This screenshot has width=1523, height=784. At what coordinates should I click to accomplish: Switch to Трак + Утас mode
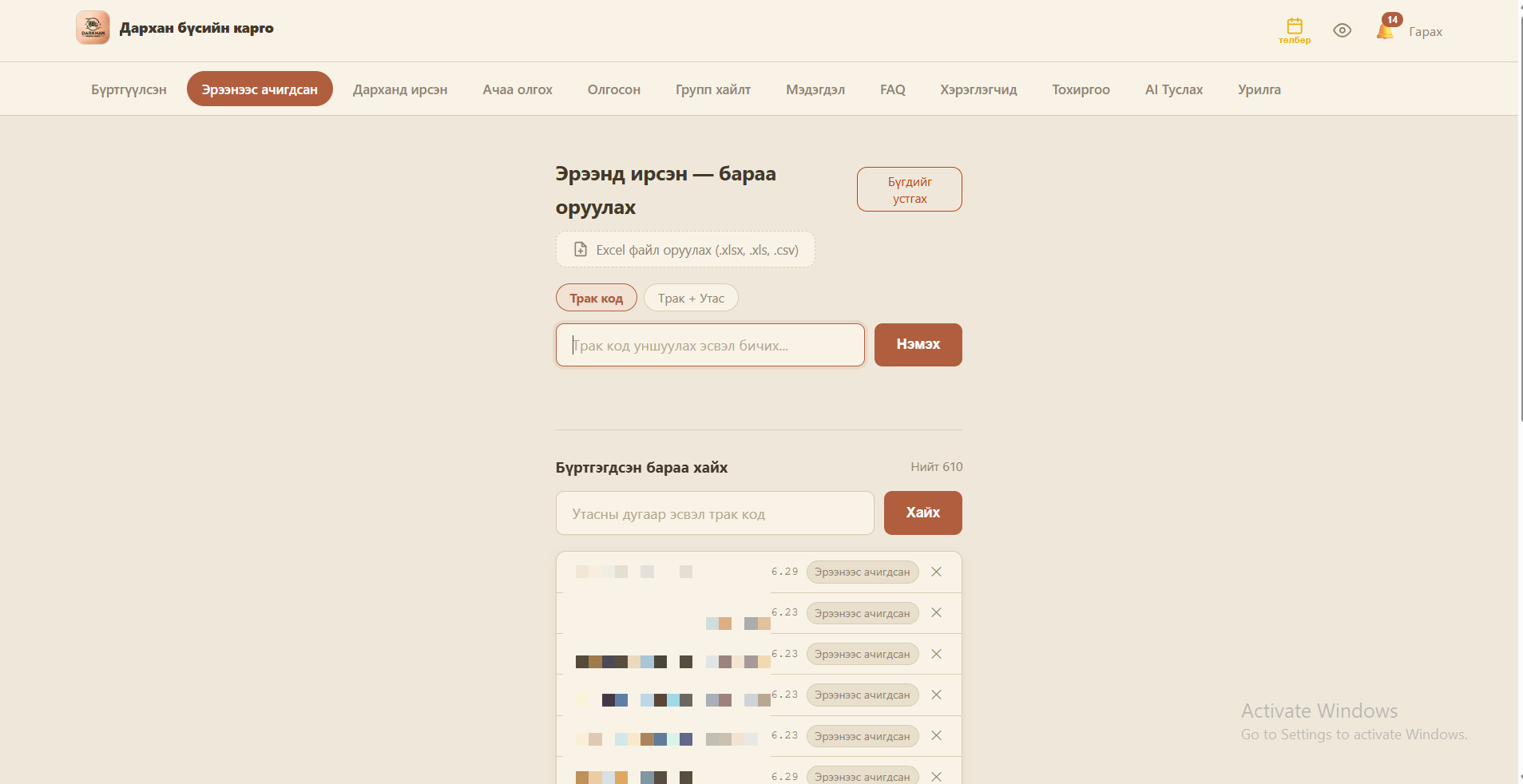(691, 298)
